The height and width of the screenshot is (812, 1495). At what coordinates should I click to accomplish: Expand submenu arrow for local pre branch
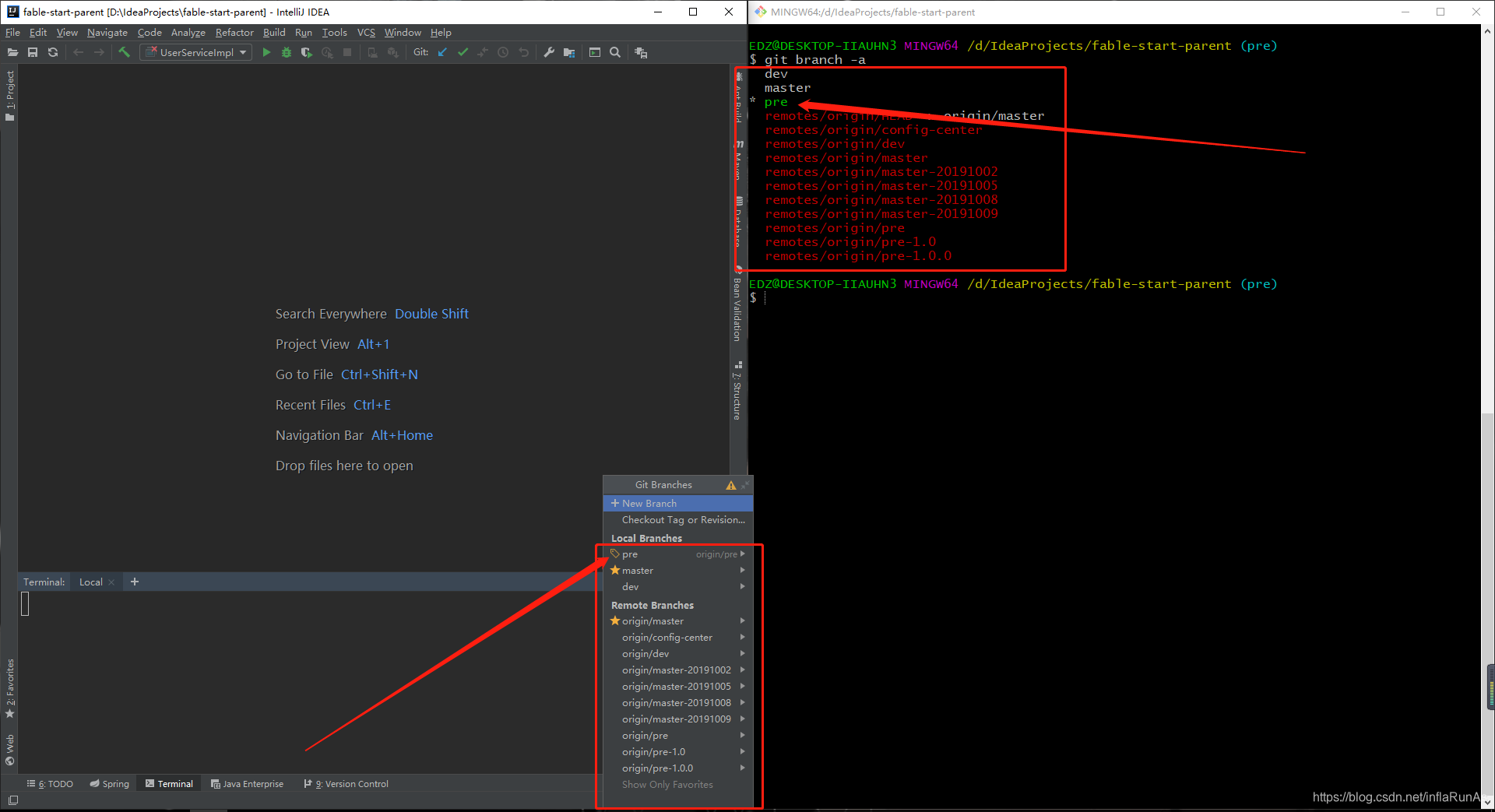[x=743, y=554]
